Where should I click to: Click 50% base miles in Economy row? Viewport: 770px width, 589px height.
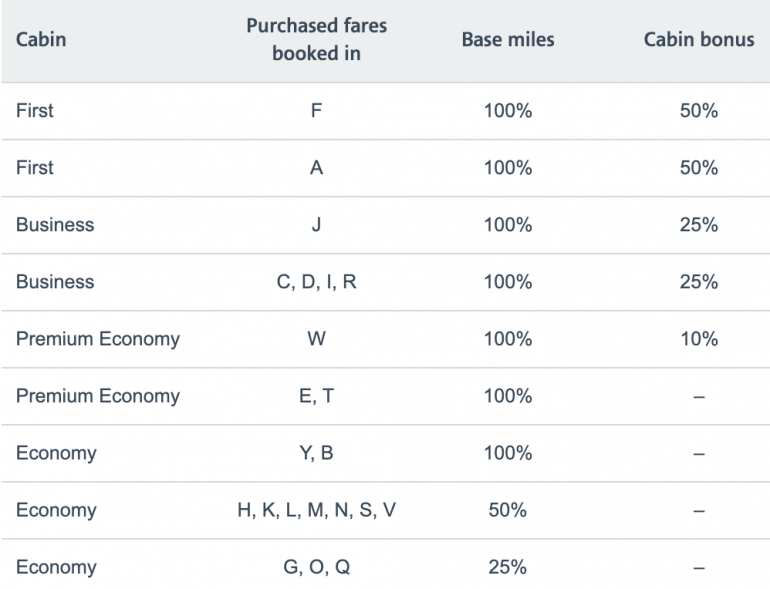tap(508, 510)
